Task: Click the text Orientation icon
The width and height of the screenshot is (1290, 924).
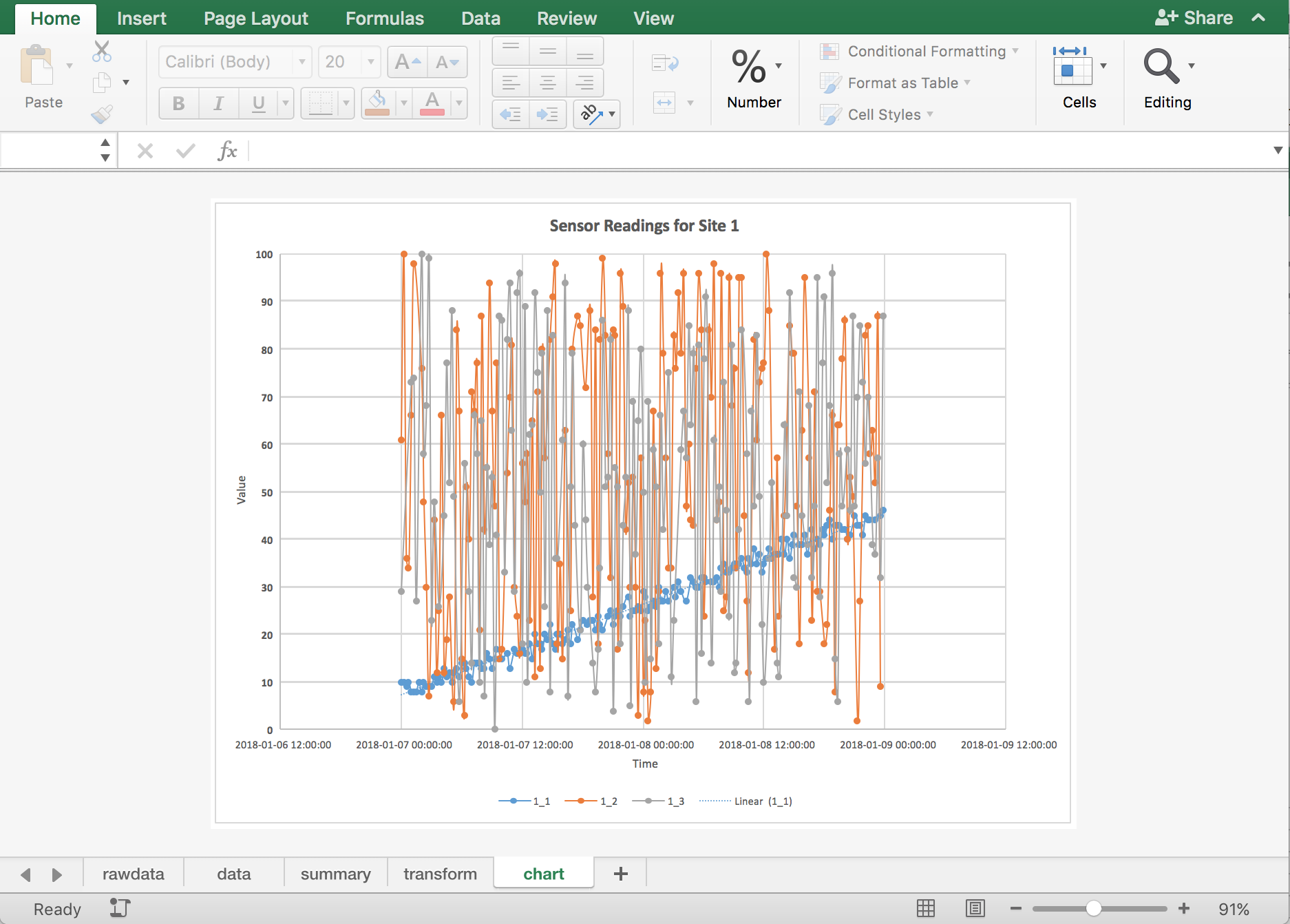Action: point(591,114)
